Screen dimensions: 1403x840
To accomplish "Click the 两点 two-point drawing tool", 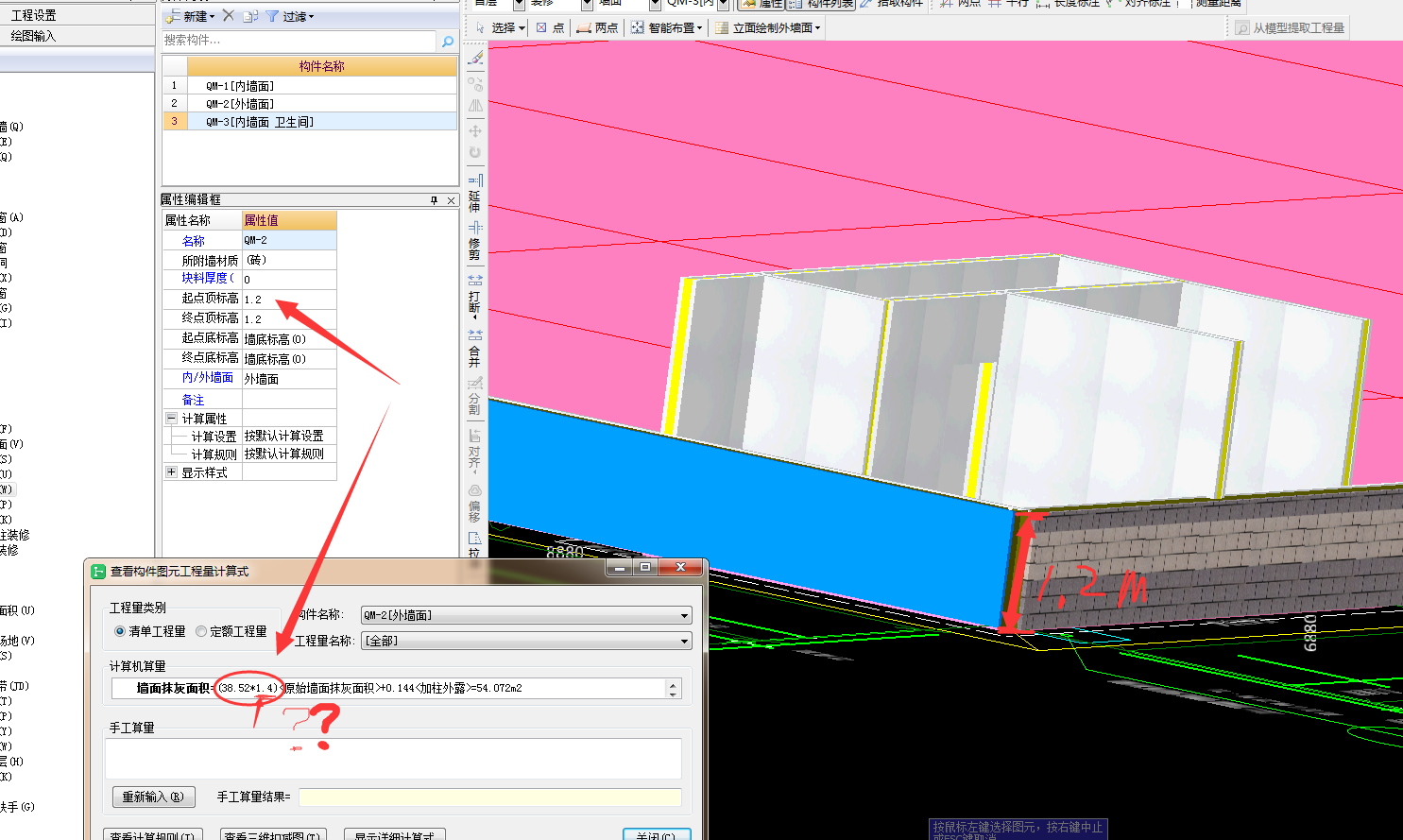I will 597,28.
